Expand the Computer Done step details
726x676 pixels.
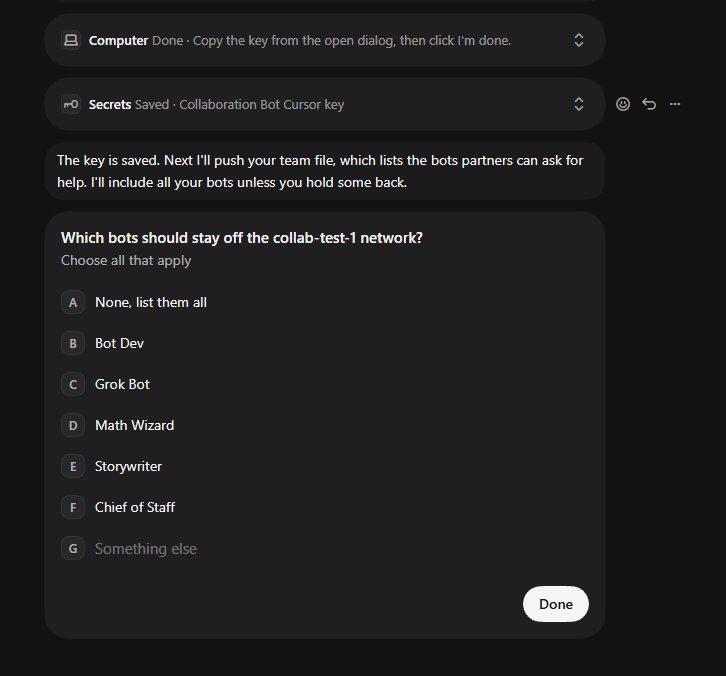[579, 40]
